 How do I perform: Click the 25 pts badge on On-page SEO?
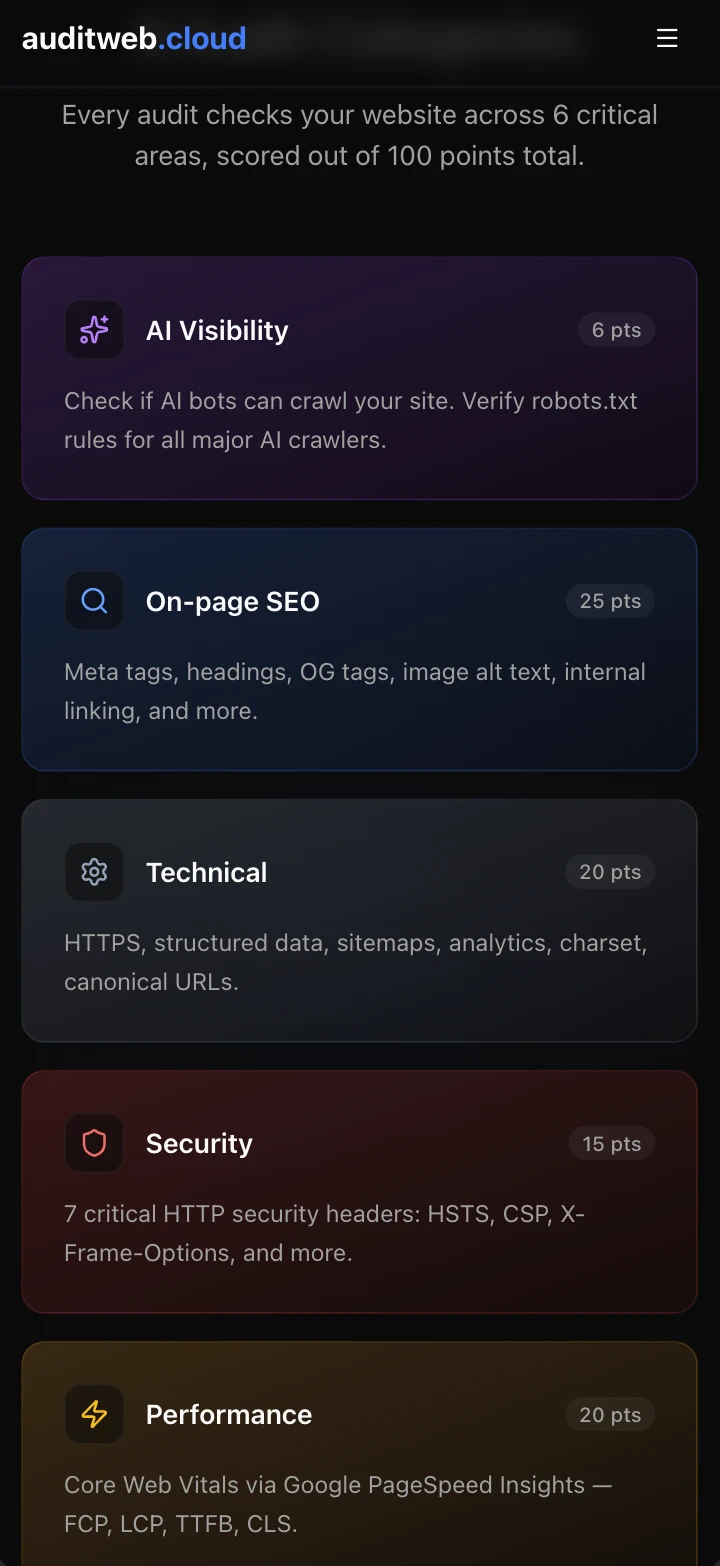click(610, 600)
